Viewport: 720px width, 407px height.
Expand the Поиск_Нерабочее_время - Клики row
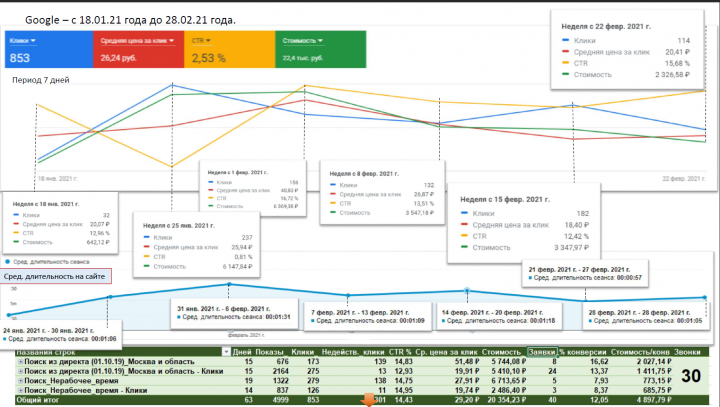pos(20,390)
